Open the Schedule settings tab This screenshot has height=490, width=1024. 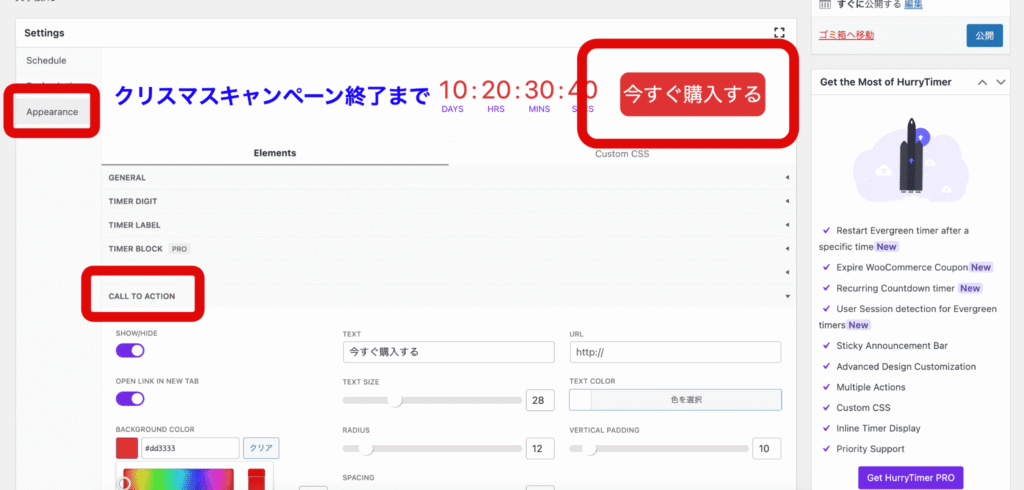[46, 60]
